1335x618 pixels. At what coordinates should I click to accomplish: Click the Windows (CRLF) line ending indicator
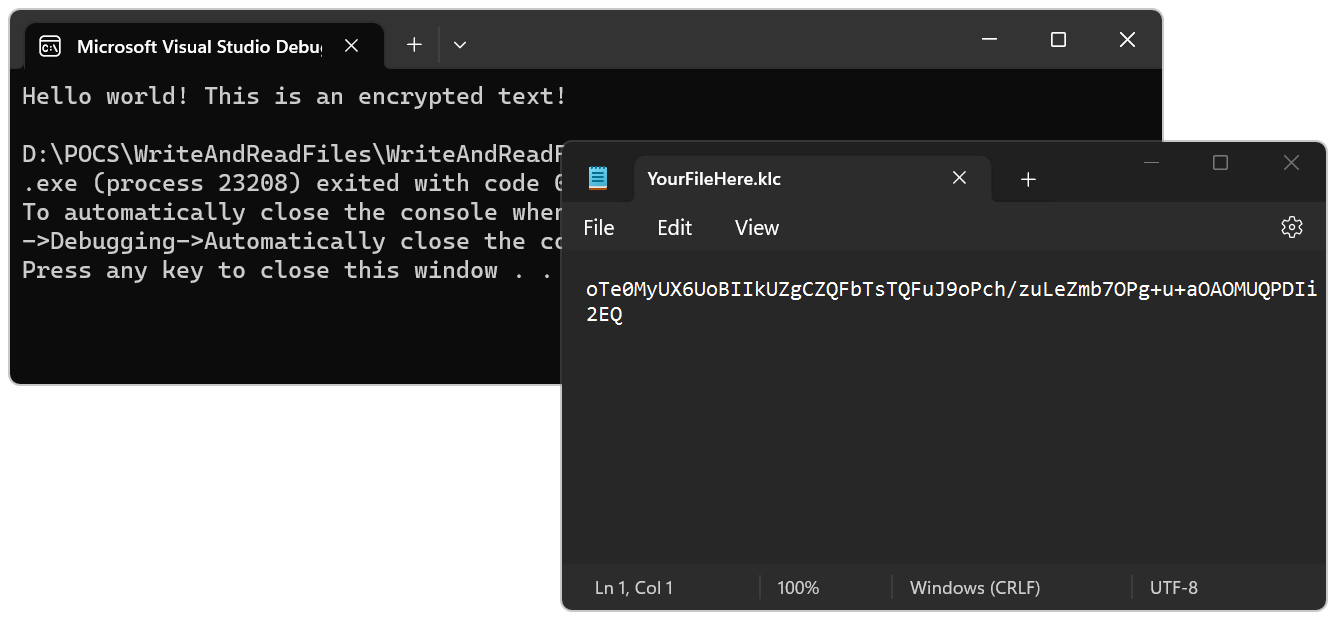point(974,588)
